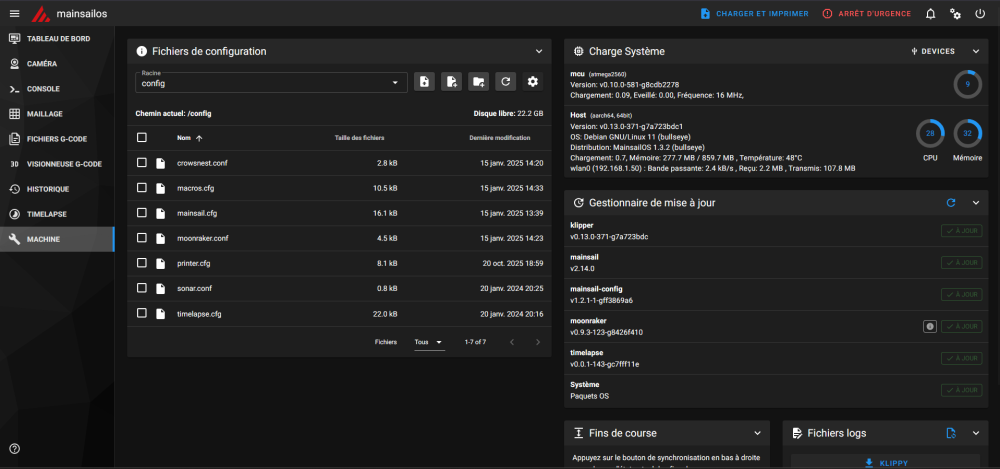Click the upload file icon

tap(424, 82)
